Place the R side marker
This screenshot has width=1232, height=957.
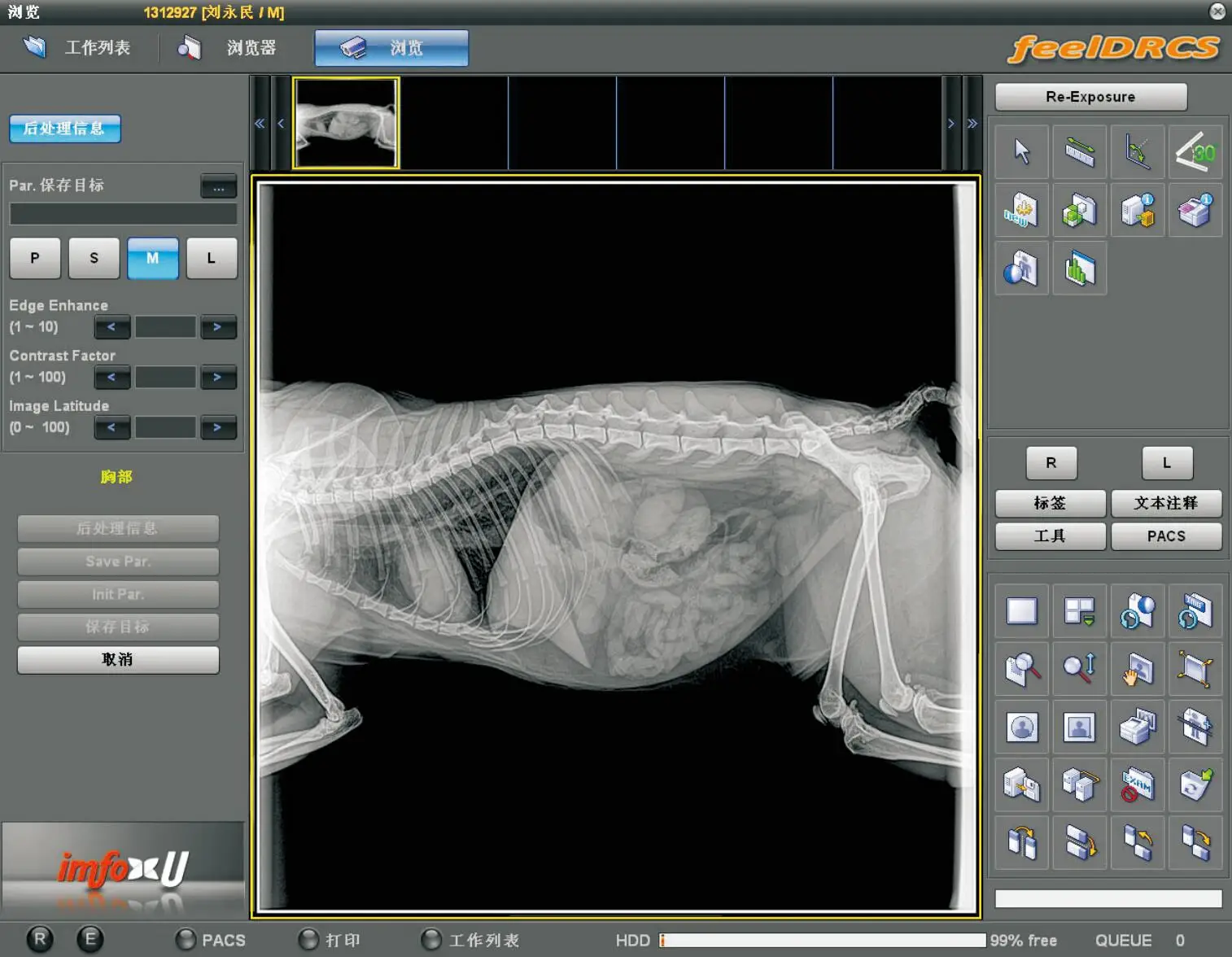tap(1051, 463)
